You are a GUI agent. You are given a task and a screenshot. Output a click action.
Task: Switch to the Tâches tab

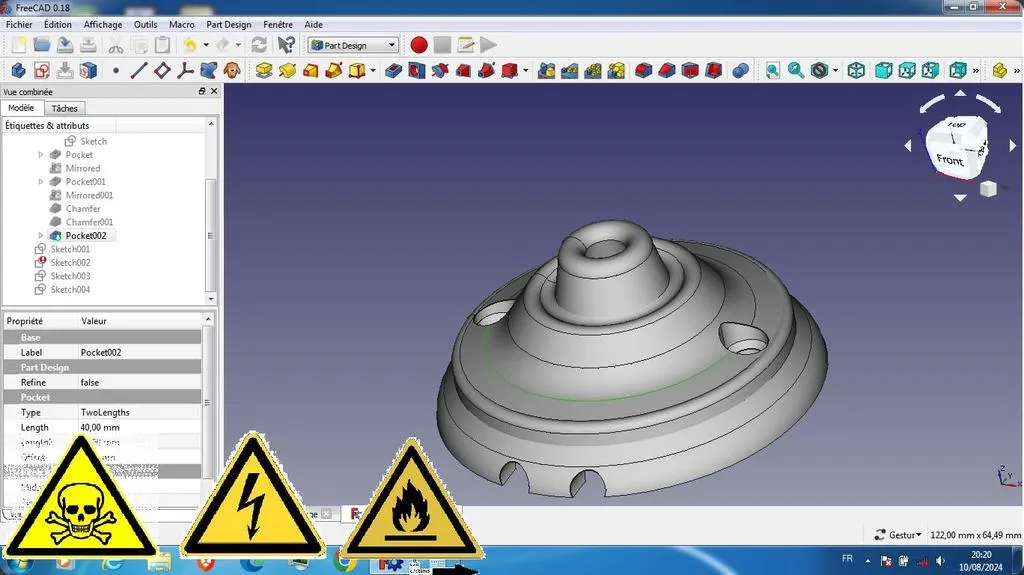point(65,108)
